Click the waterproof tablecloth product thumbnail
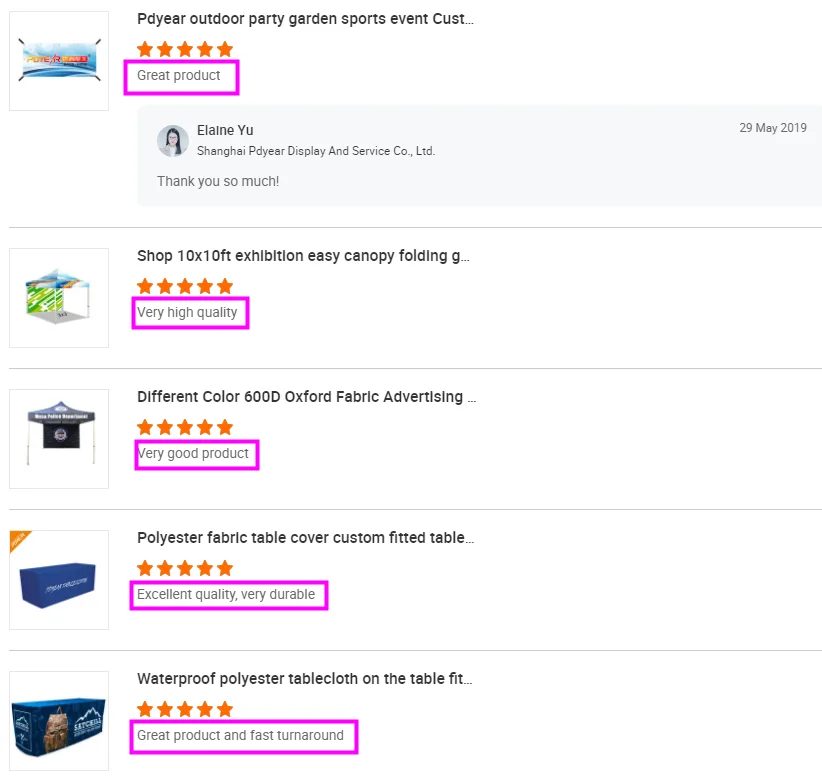Screen dimensions: 822x776 (59, 721)
